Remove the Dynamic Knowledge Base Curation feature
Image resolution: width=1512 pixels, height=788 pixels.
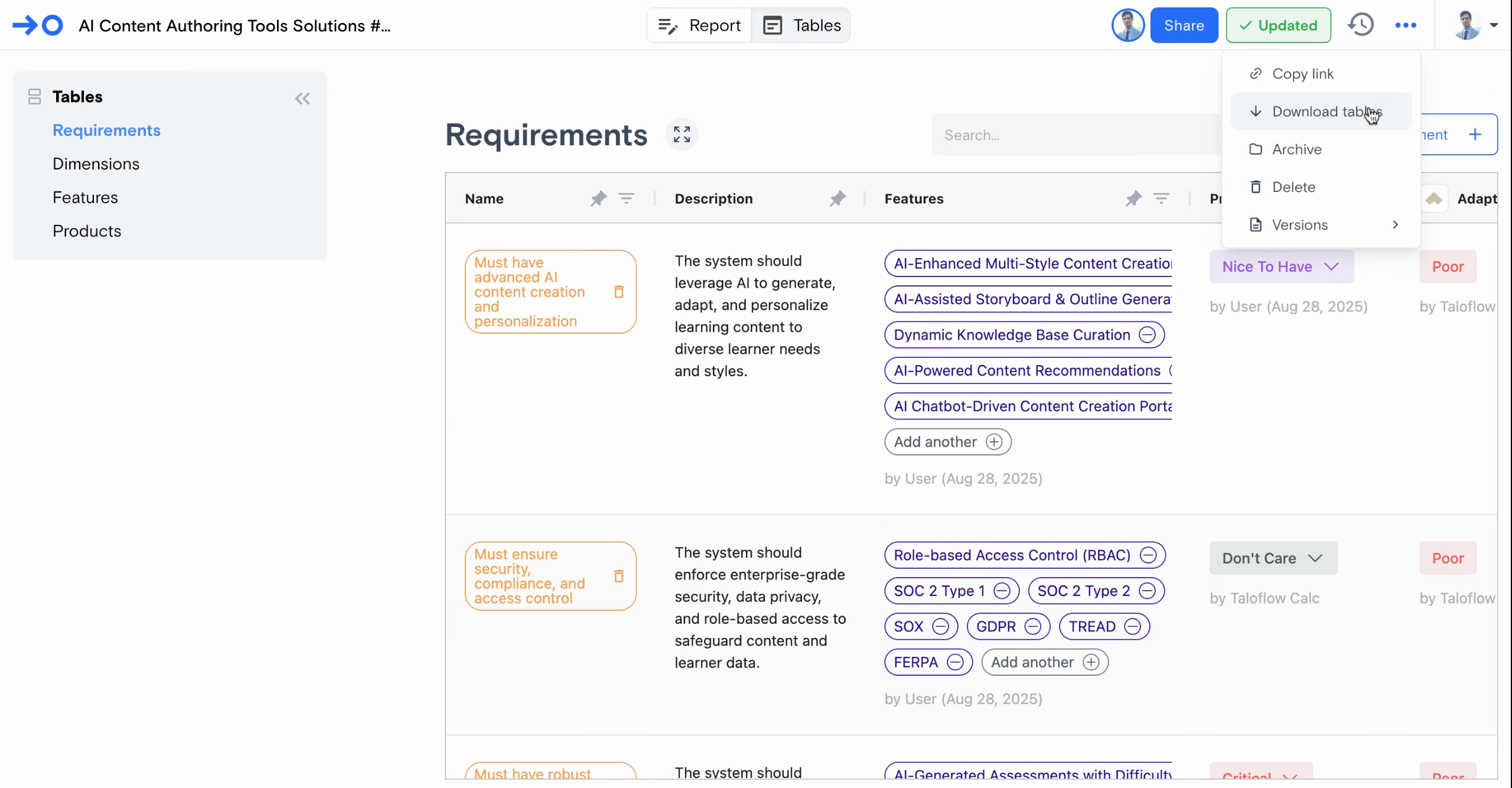(x=1147, y=335)
